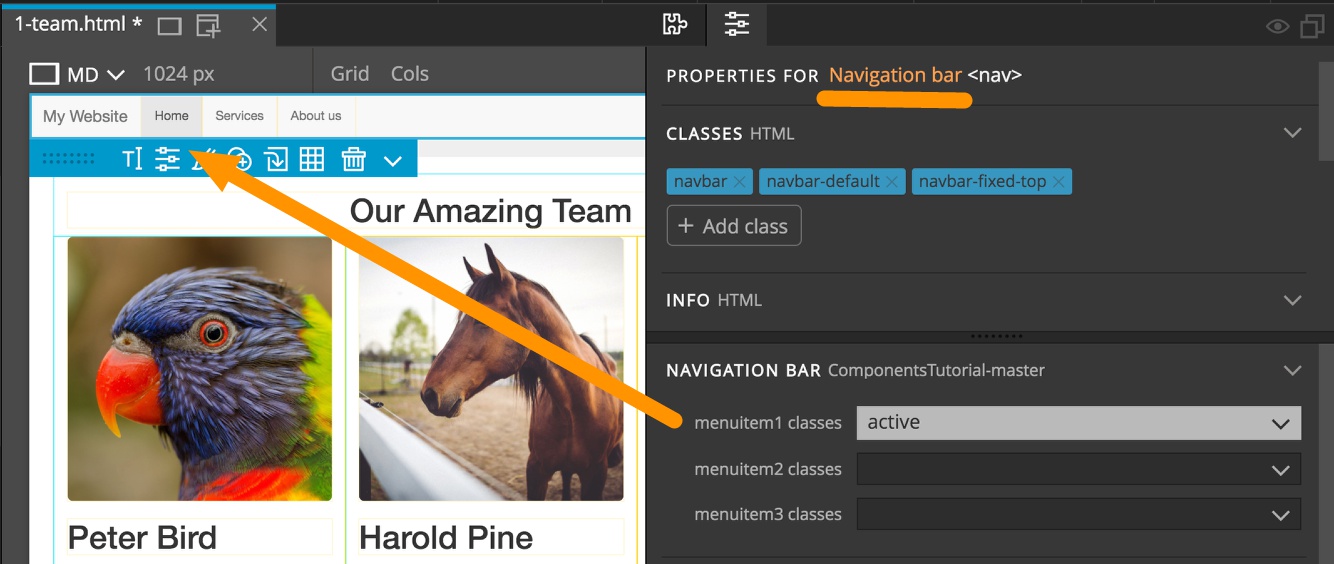The width and height of the screenshot is (1334, 564).
Task: Click the single-view icon next to 1-team.html
Action: (x=170, y=26)
